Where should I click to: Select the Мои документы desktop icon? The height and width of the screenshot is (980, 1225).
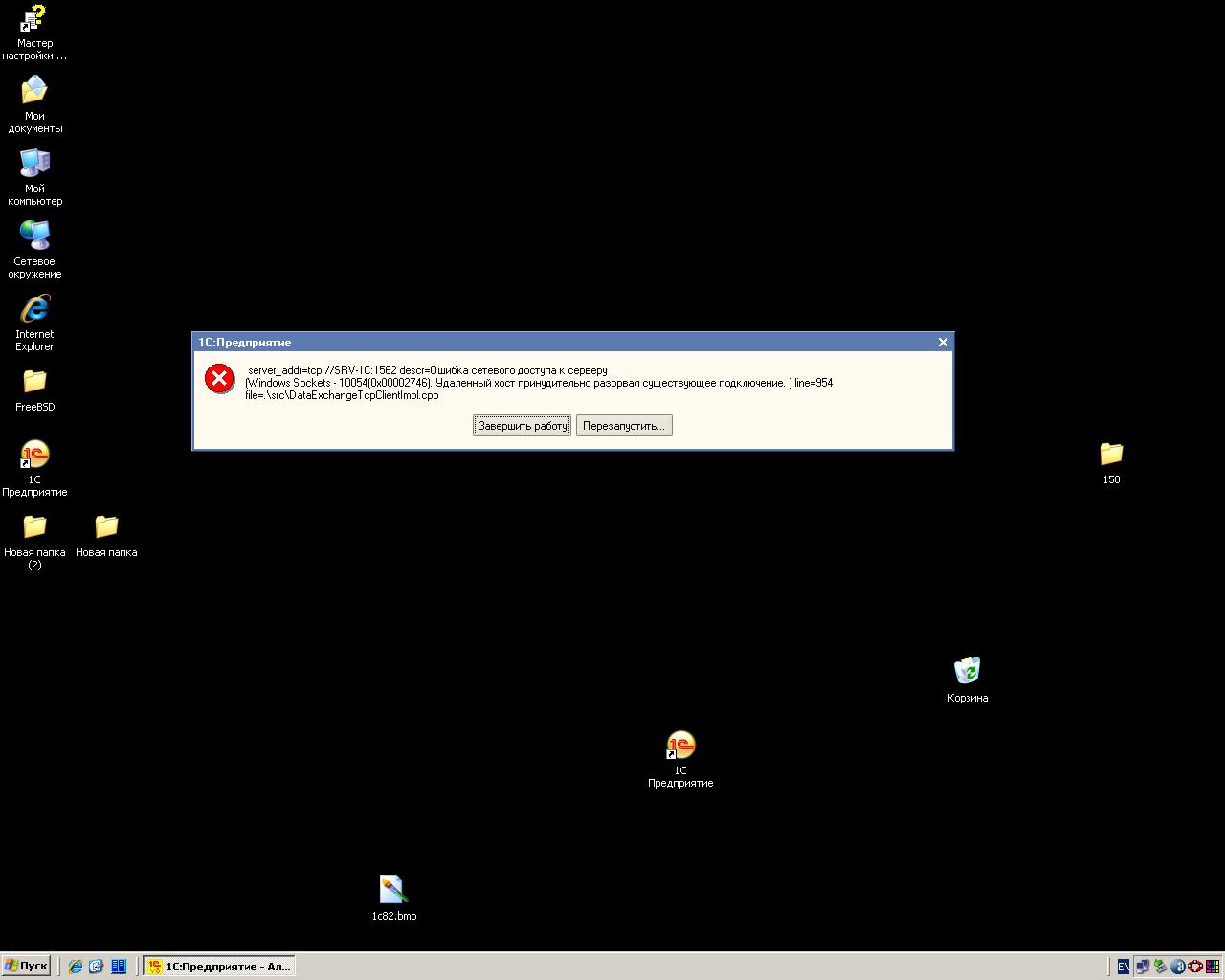coord(34,105)
